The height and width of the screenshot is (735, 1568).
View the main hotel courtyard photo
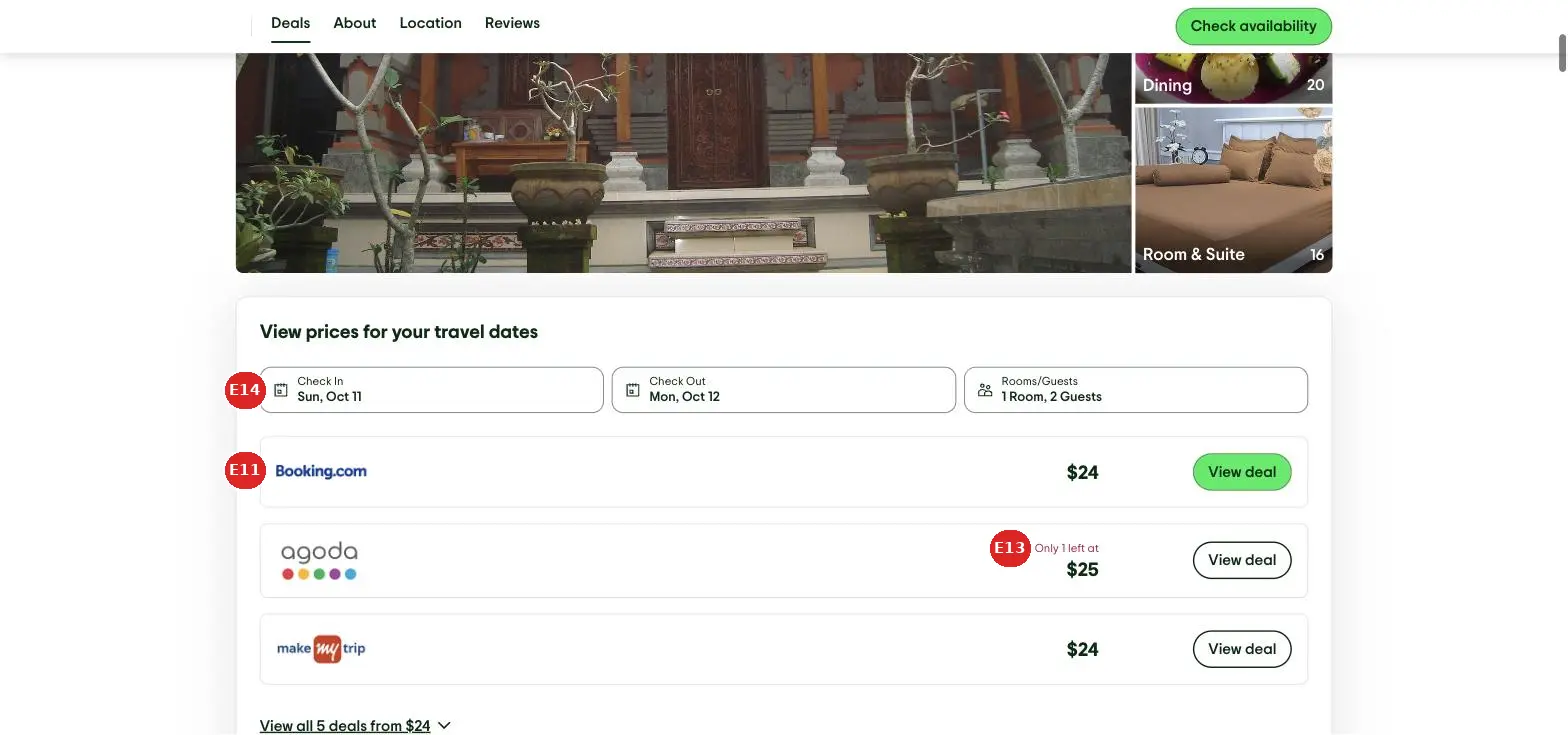coord(683,163)
